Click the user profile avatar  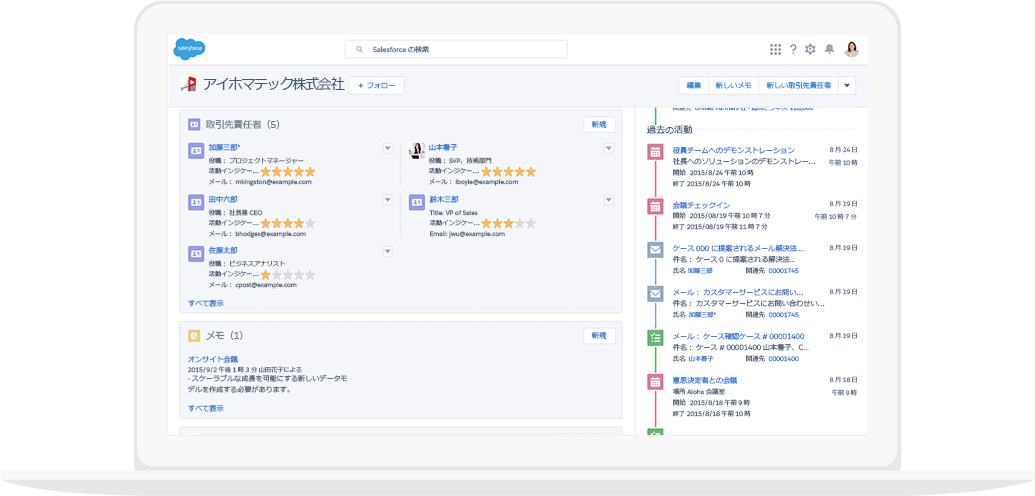tap(852, 49)
